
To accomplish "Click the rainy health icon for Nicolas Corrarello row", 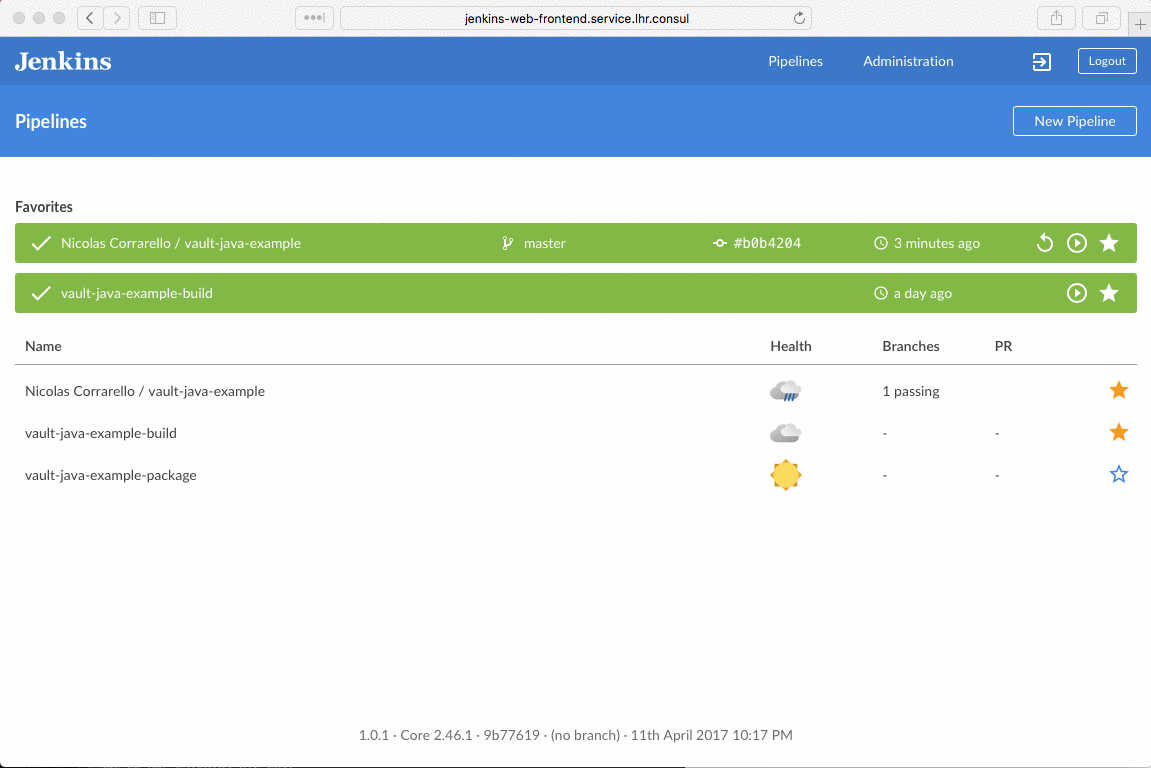I will (785, 391).
